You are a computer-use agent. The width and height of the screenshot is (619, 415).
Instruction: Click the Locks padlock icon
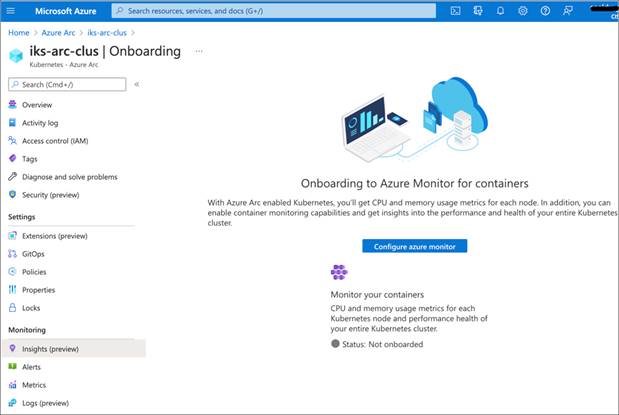click(x=13, y=308)
